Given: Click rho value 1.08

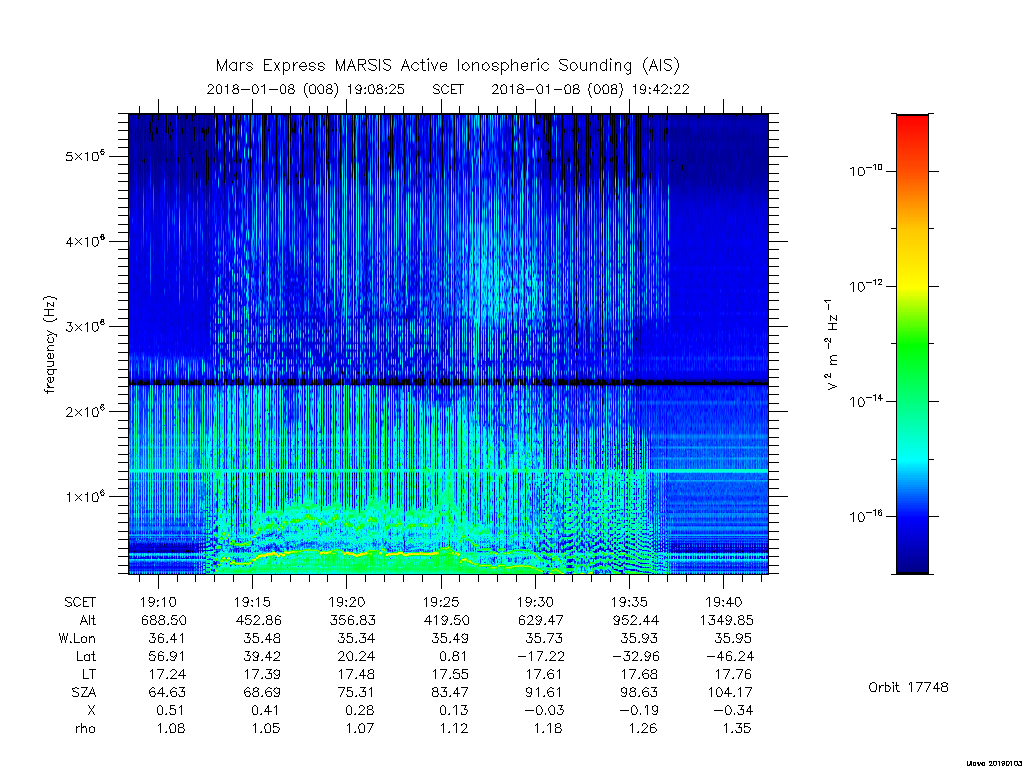Looking at the screenshot, I should coord(170,728).
